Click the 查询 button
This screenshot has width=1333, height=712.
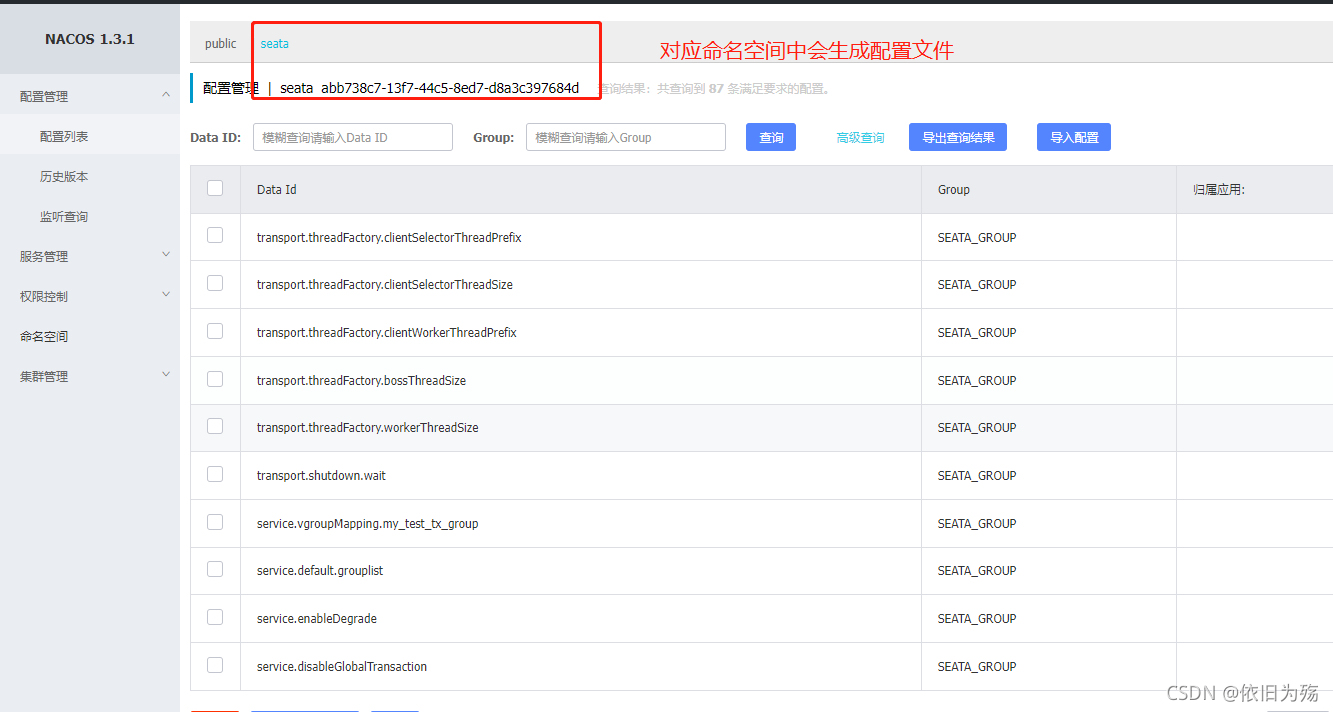[771, 137]
